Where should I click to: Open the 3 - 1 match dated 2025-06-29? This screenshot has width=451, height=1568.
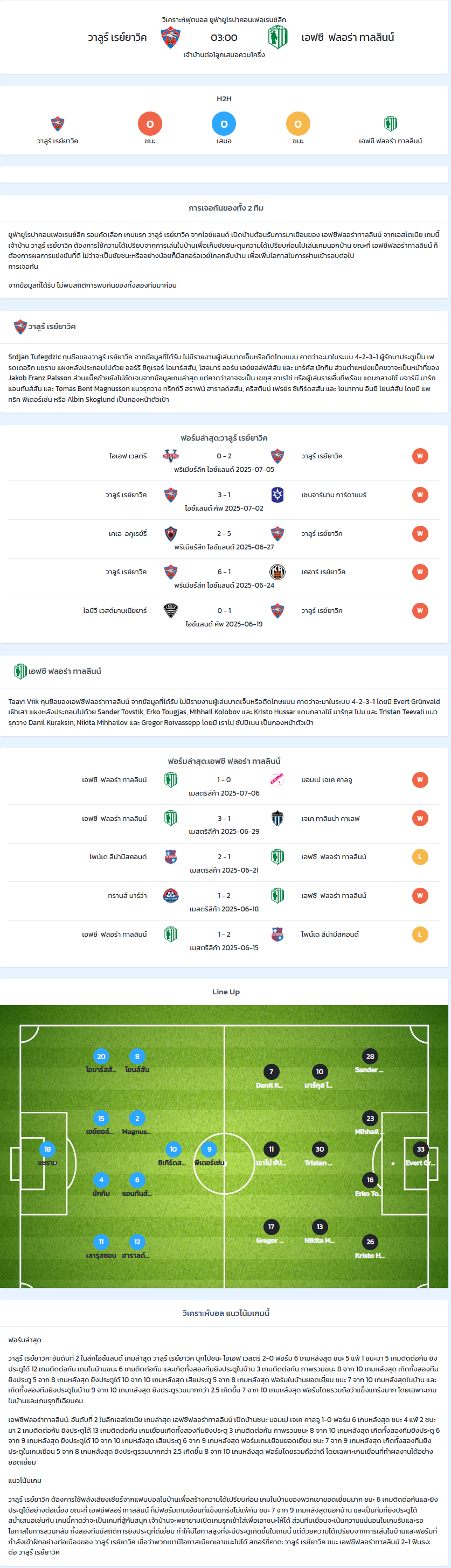pyautogui.click(x=224, y=819)
